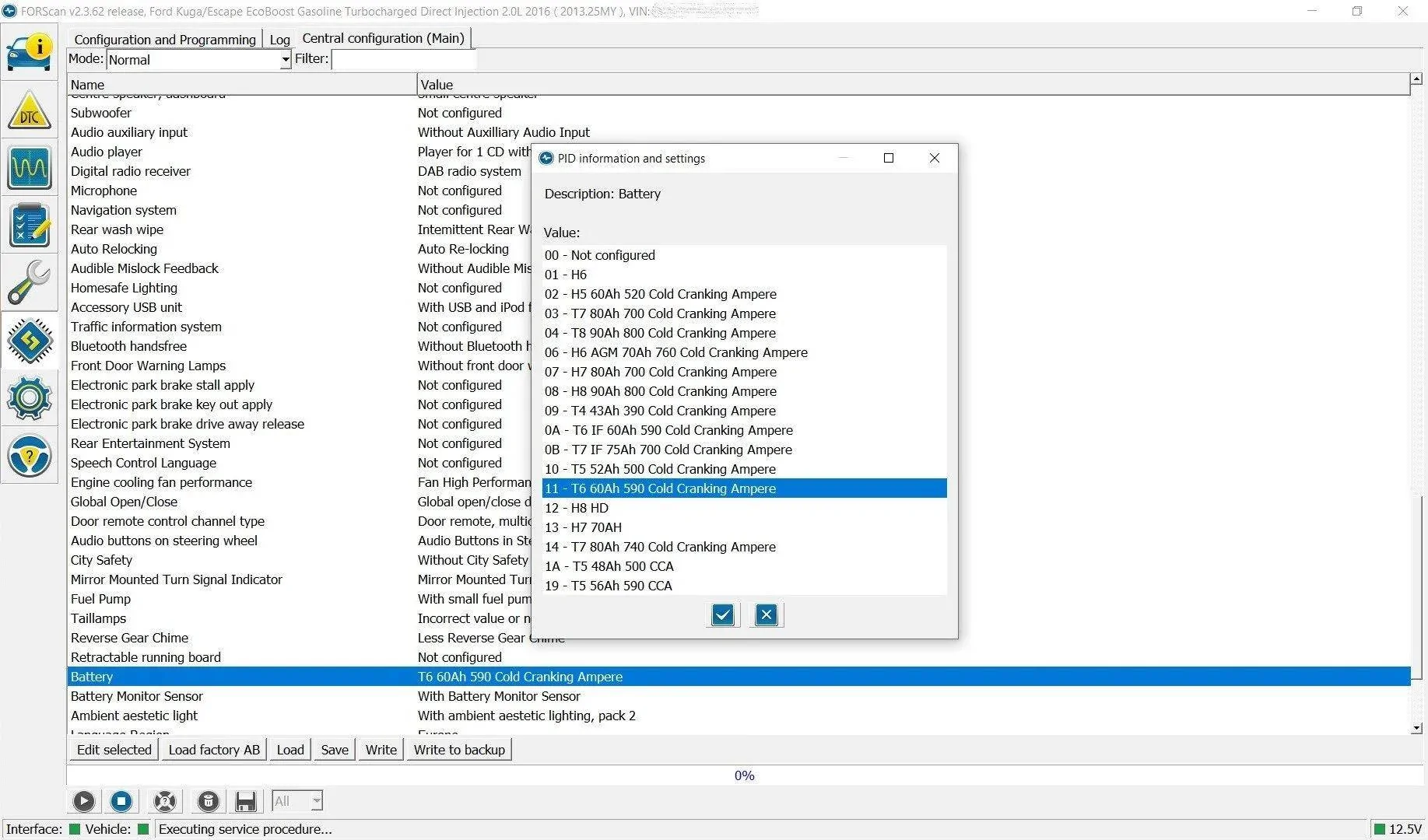Select value 00 - Not configured
This screenshot has width=1428, height=840.
click(x=744, y=255)
